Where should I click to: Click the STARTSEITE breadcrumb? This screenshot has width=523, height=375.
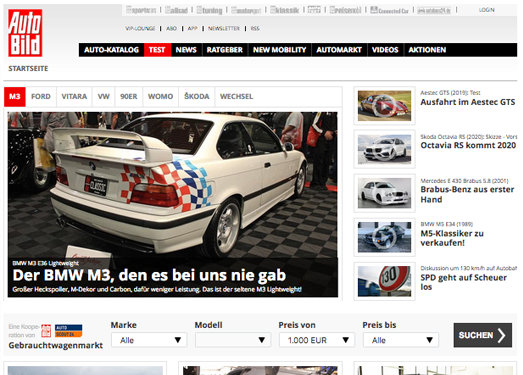28,68
